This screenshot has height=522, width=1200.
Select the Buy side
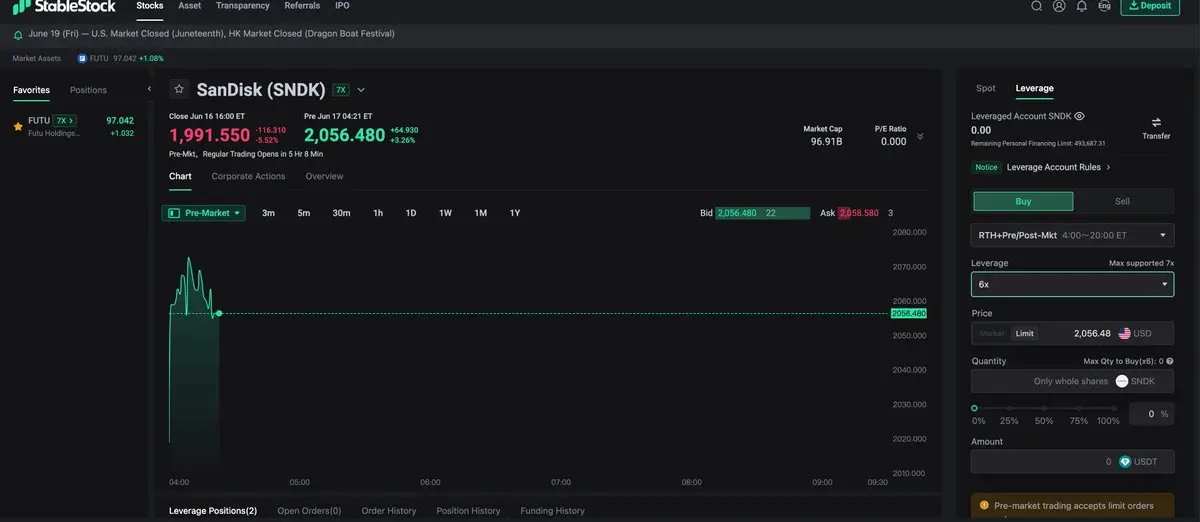click(1023, 201)
